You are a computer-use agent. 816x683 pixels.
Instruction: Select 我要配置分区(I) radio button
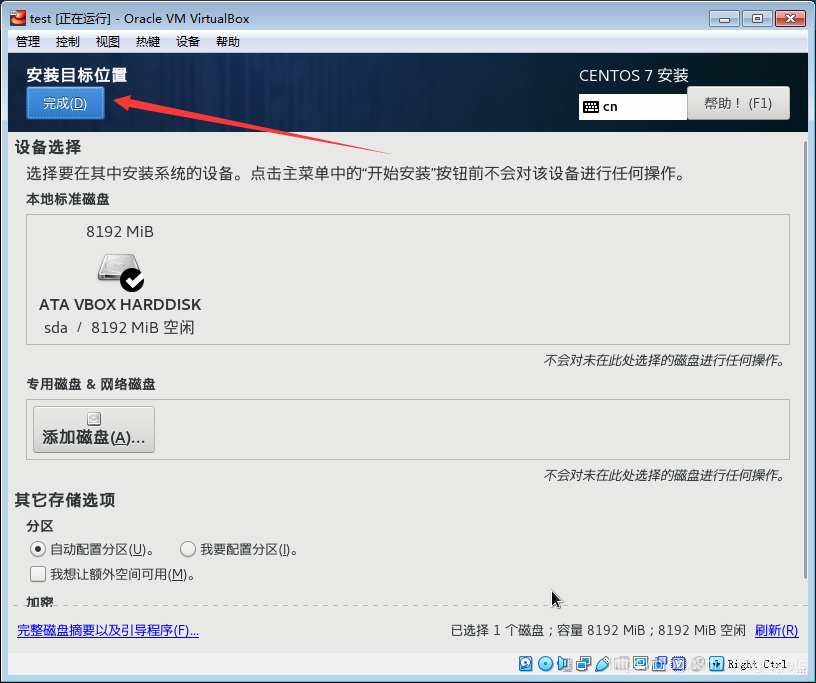(x=187, y=549)
